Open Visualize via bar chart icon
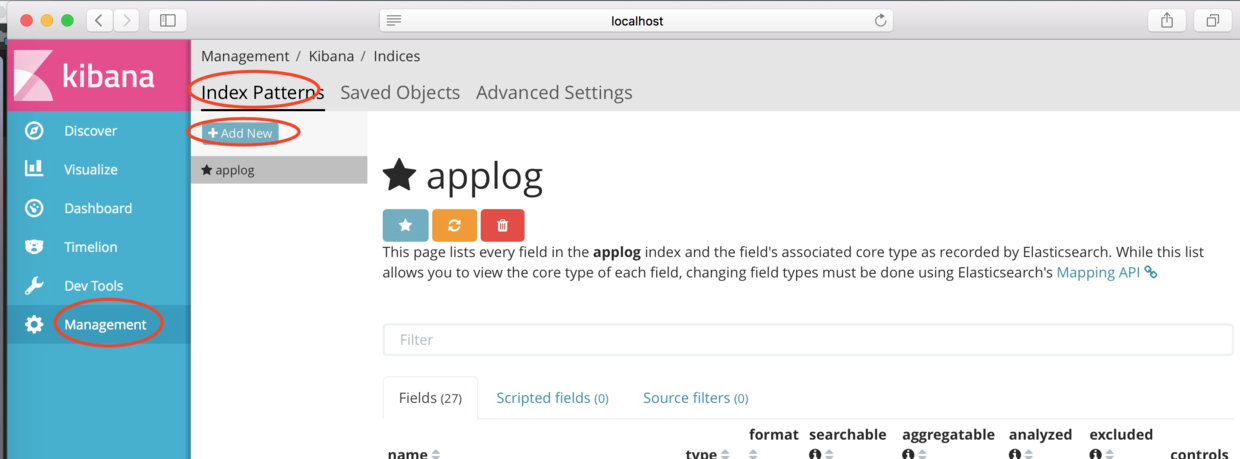This screenshot has height=459, width=1240. (x=34, y=169)
